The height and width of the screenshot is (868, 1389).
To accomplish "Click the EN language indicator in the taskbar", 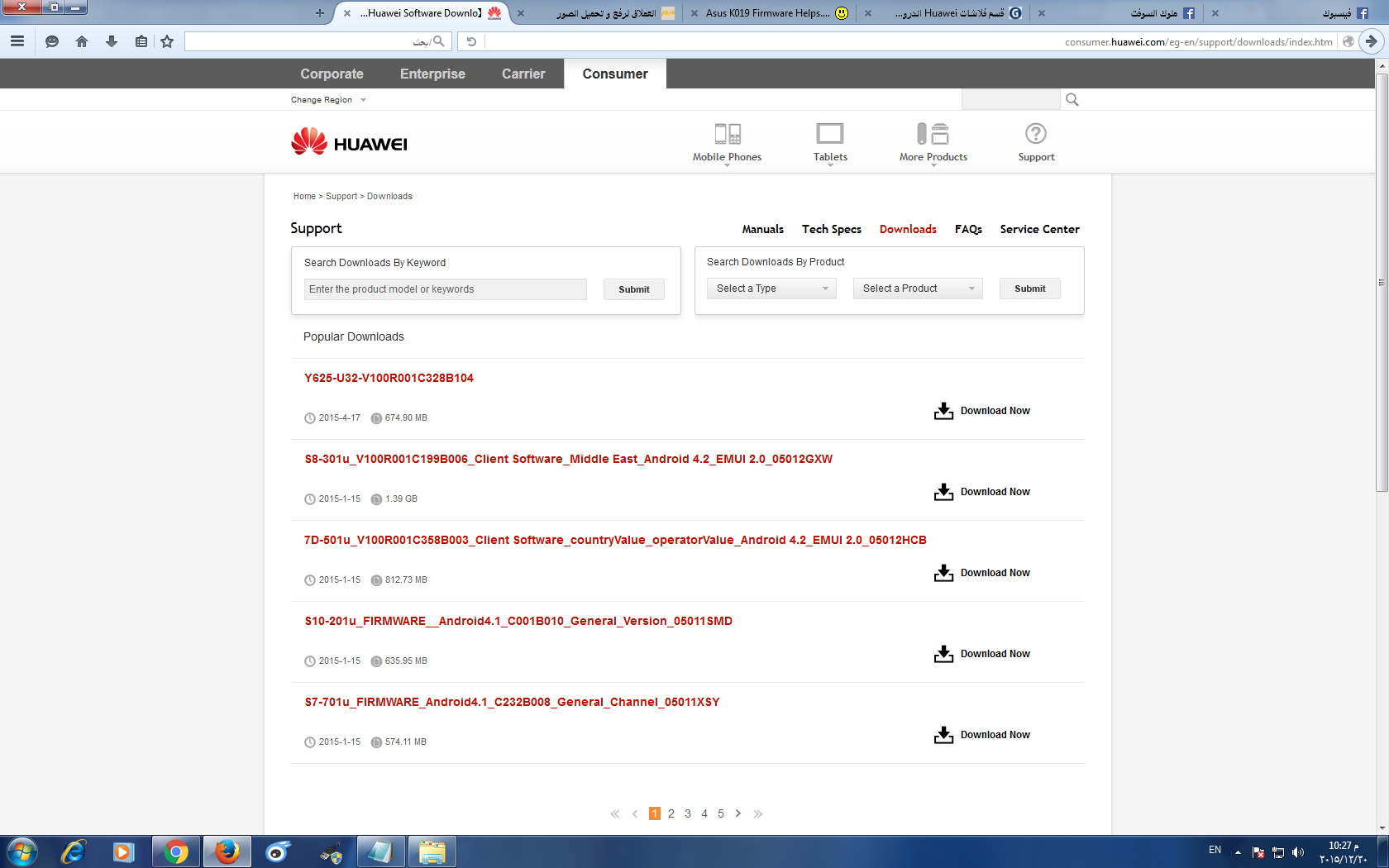I will click(1215, 850).
